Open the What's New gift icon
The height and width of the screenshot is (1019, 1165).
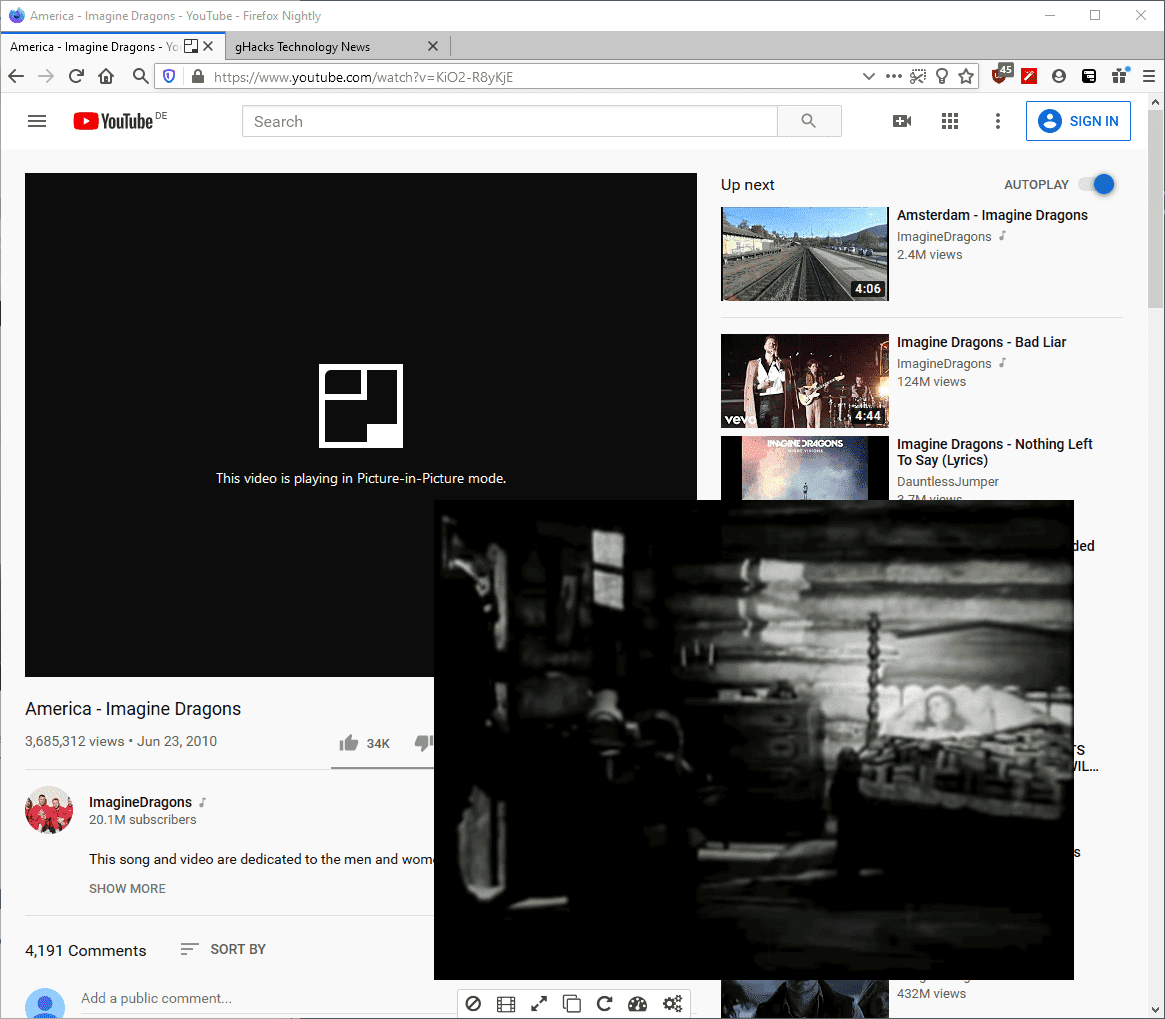pyautogui.click(x=1120, y=75)
